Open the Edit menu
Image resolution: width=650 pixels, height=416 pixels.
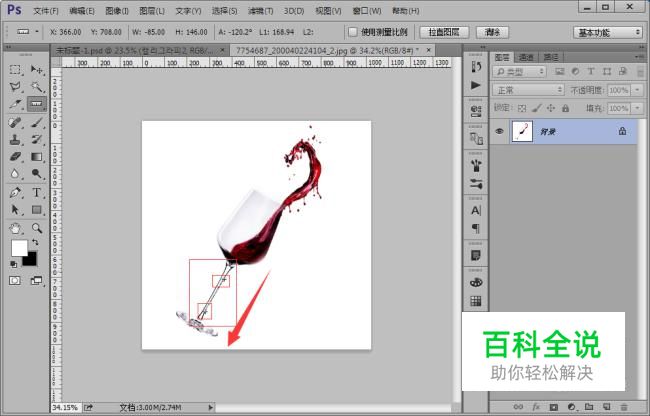click(82, 11)
